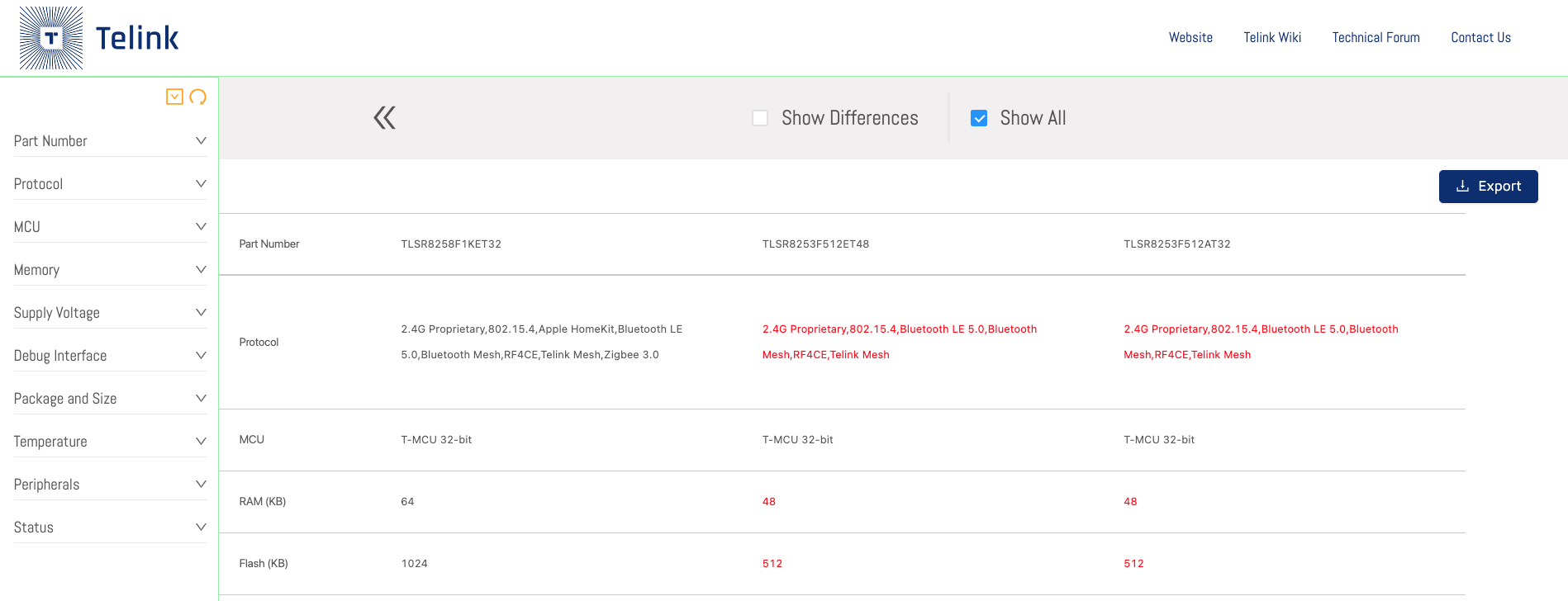Click the red protocol text for TLSR8253F512ET48
Viewport: 1568px width, 601px height.
click(900, 342)
